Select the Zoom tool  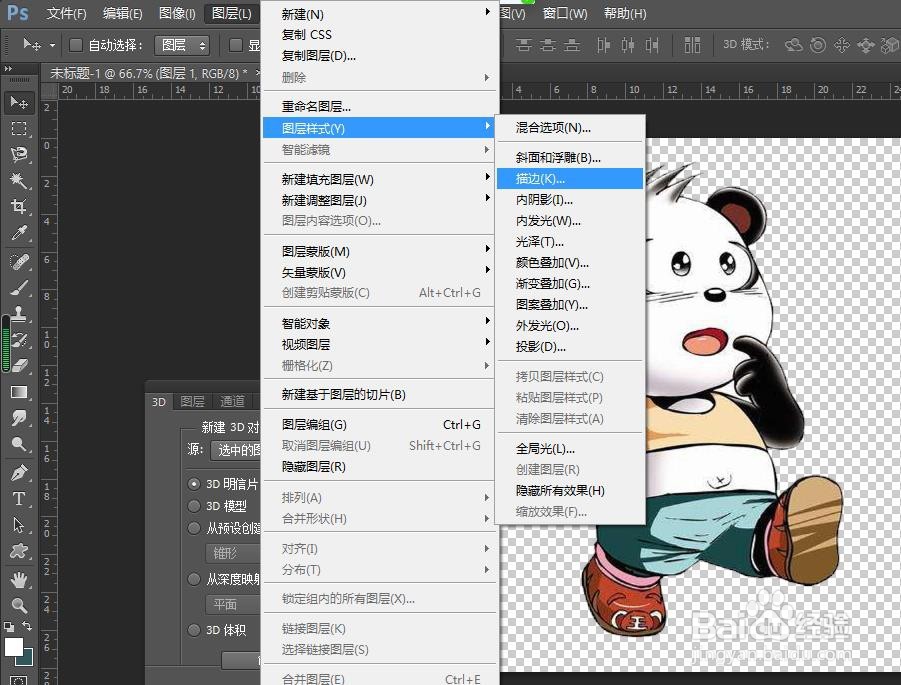pyautogui.click(x=19, y=605)
